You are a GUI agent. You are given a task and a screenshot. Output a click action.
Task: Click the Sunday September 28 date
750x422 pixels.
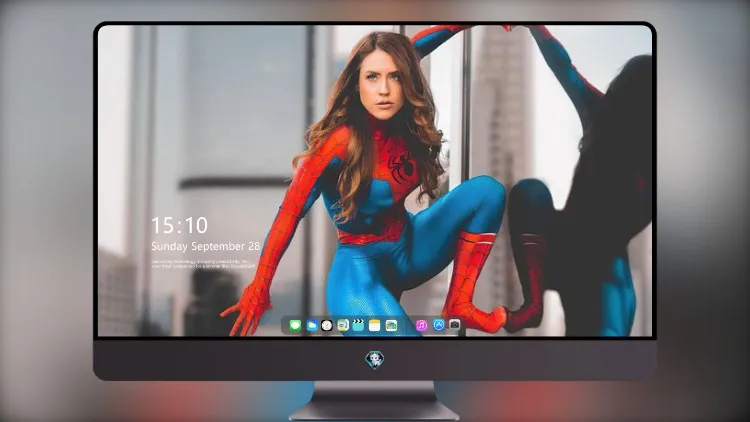[206, 246]
